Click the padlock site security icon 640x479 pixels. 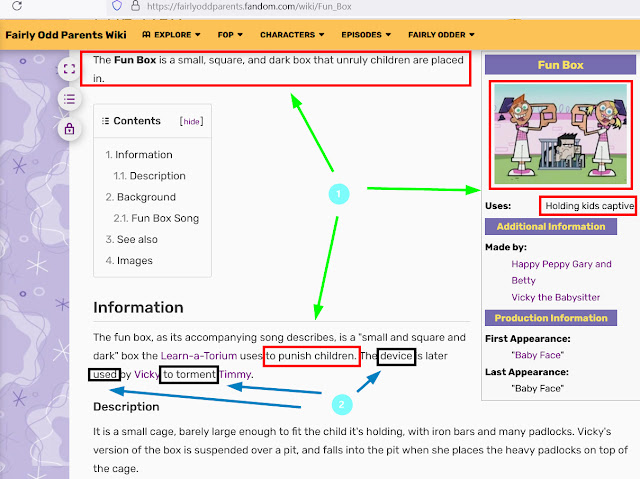pos(135,6)
